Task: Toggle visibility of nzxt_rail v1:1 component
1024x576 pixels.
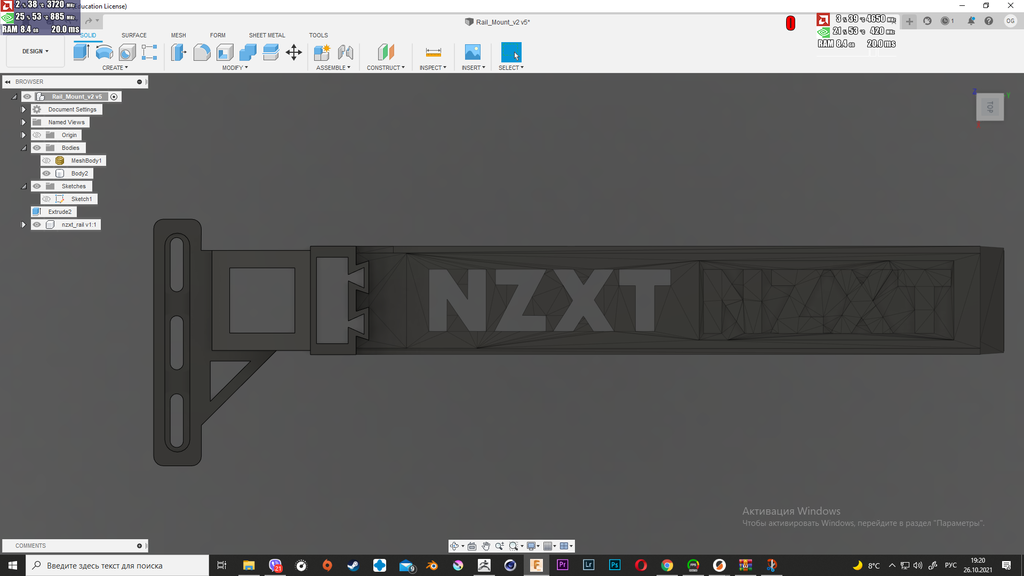Action: click(37, 224)
